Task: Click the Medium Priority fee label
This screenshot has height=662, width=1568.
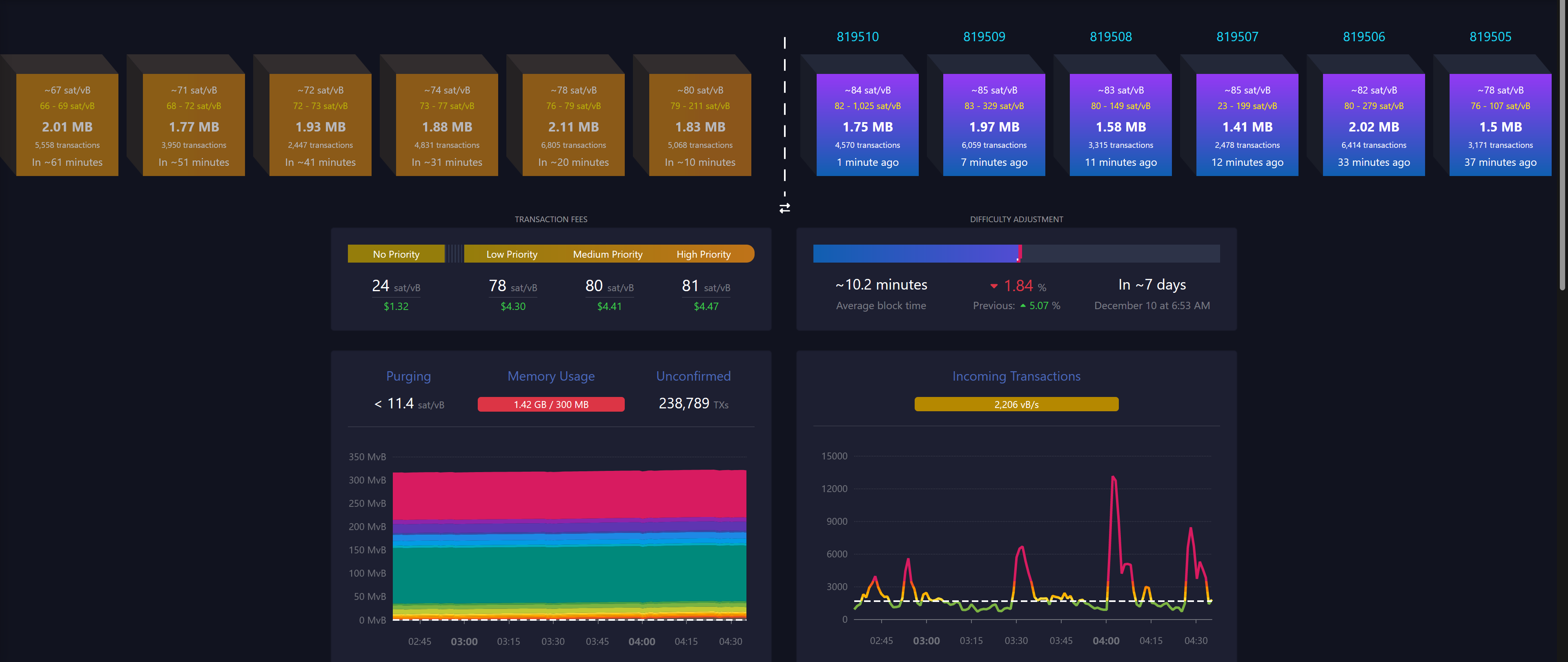Action: [608, 254]
